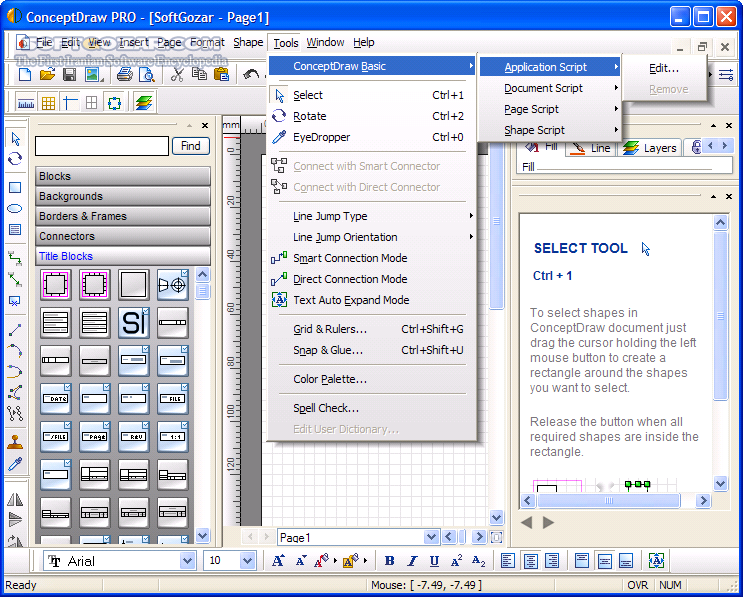Click the Find button in library panel
Image resolution: width=743 pixels, height=597 pixels.
190,146
